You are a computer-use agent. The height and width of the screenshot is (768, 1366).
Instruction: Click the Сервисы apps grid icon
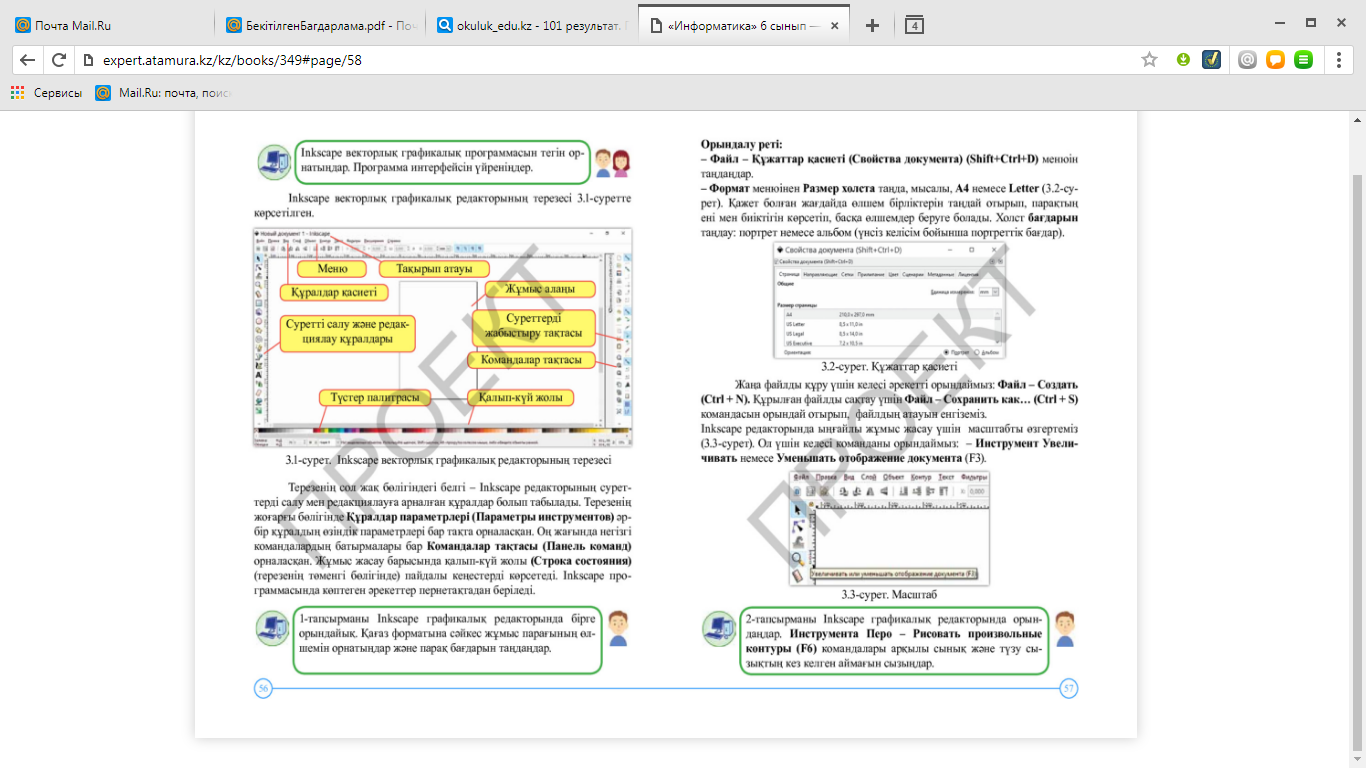point(17,93)
